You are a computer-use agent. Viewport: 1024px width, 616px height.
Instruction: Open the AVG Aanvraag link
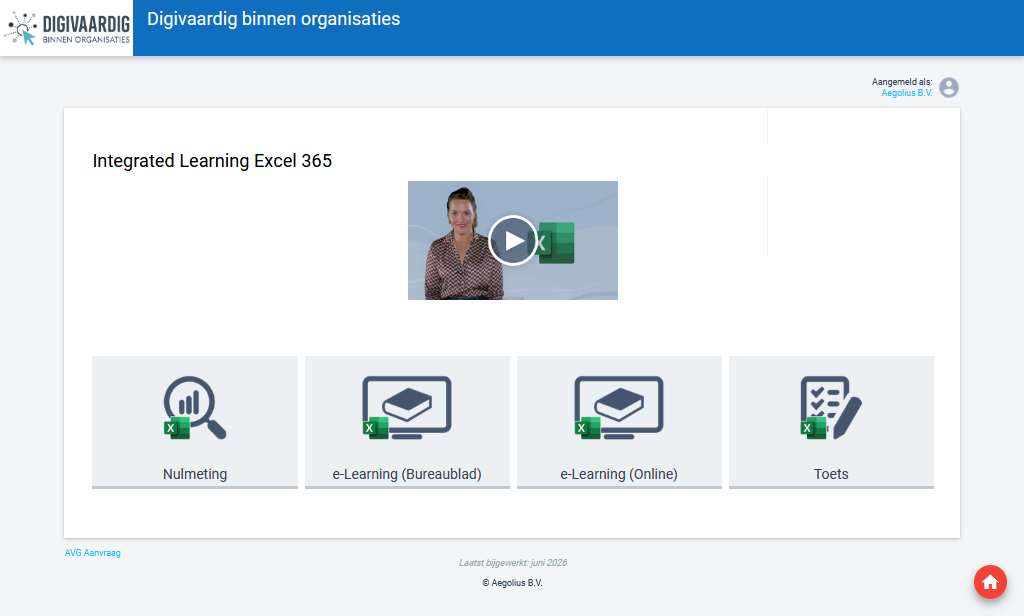click(92, 553)
